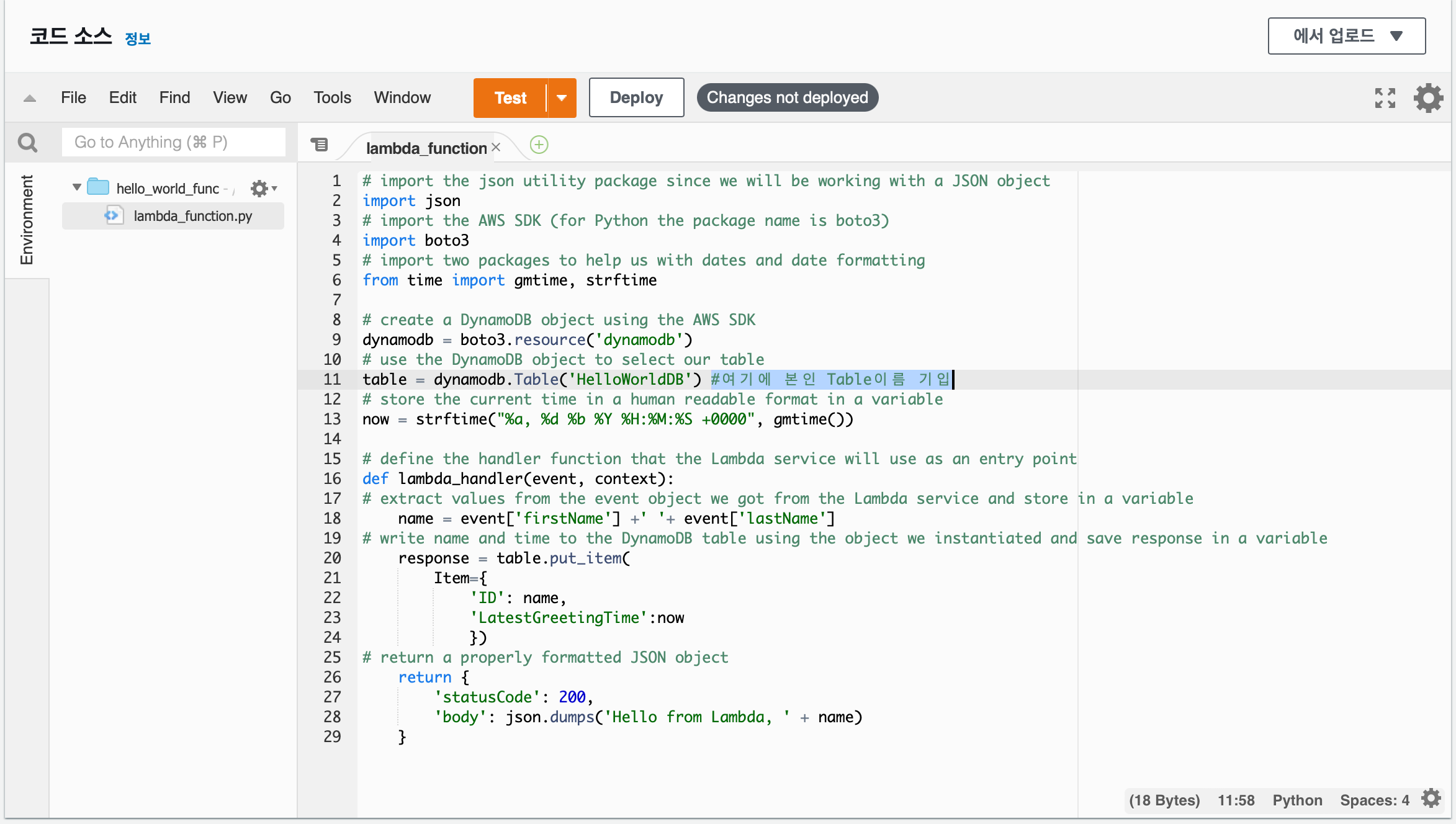Click the Changes not deployed badge
The width and height of the screenshot is (1456, 824).
[787, 97]
